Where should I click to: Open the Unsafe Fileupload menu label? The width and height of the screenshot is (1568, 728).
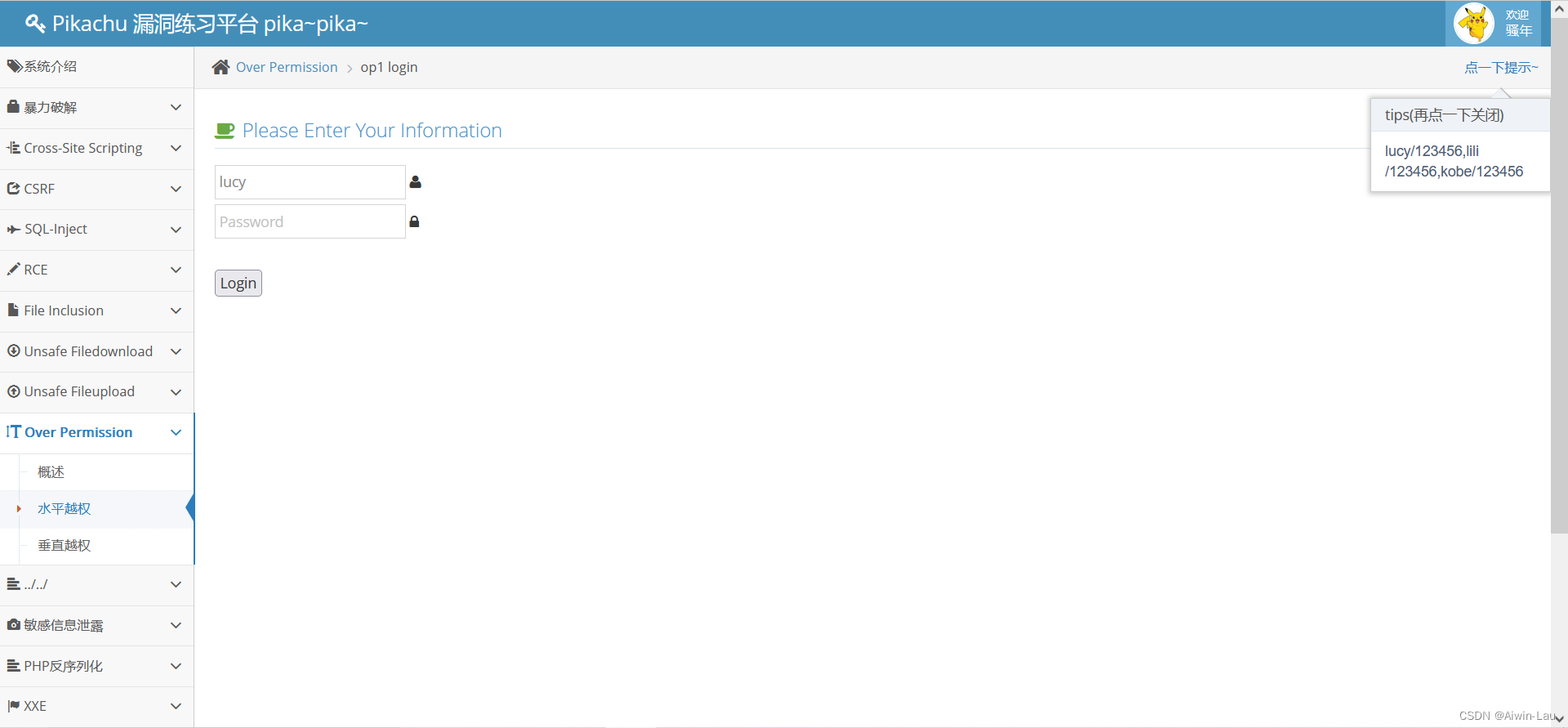point(79,391)
